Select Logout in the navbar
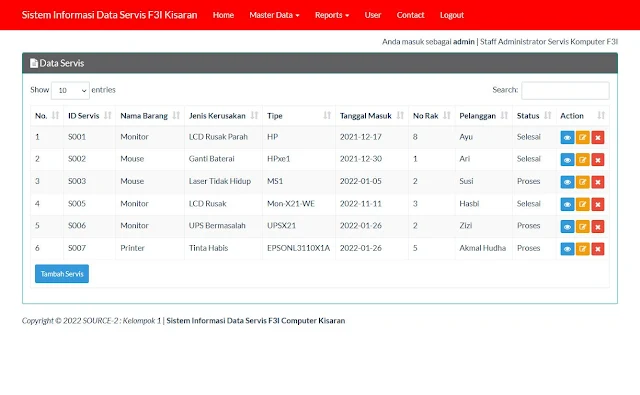Image resolution: width=640 pixels, height=395 pixels. (x=452, y=15)
